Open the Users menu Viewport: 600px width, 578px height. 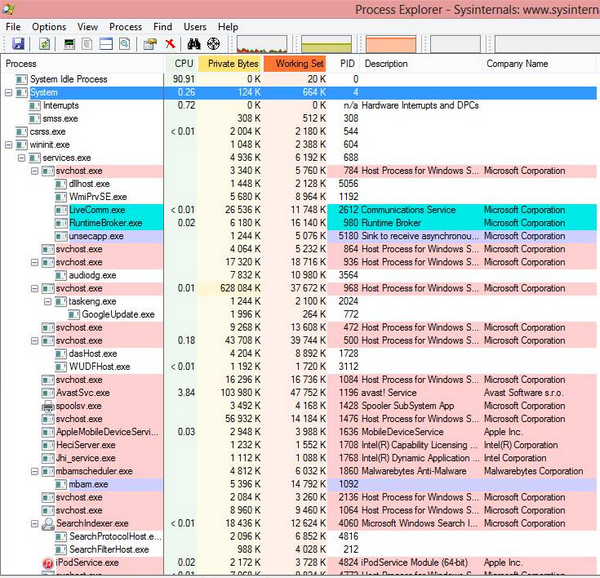coord(195,27)
